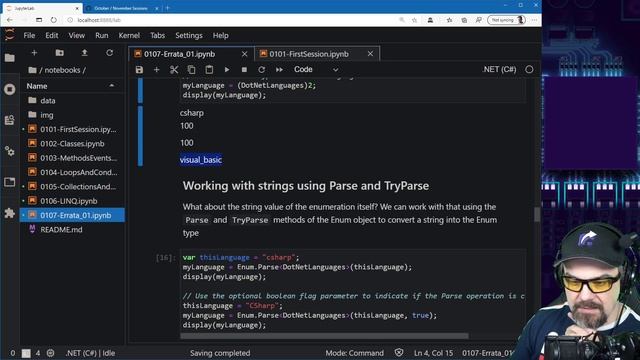This screenshot has height=360, width=640.
Task: Insert a cell below with plus
Action: (156, 70)
